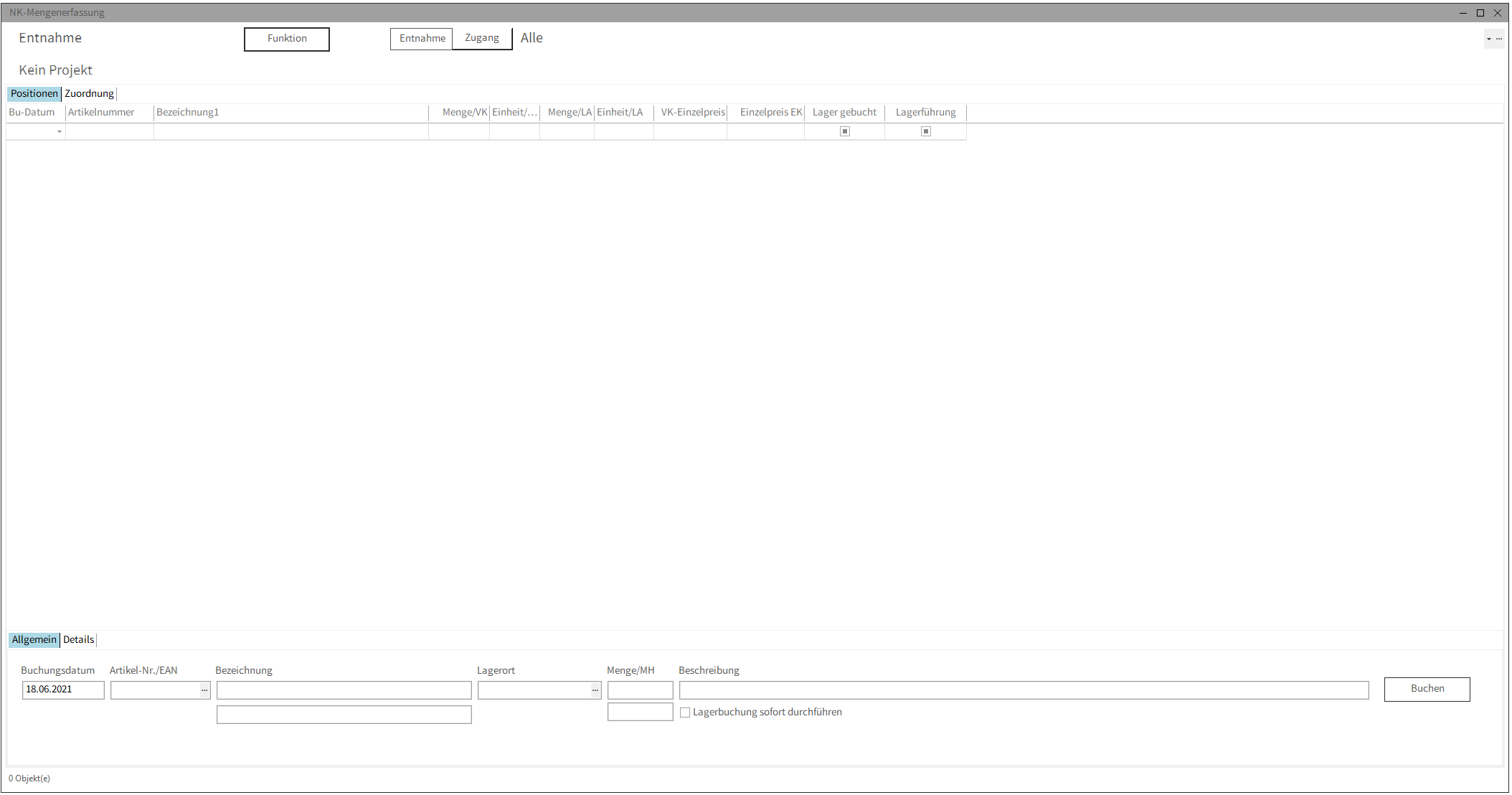Sort by the Lagerführung column header
The width and height of the screenshot is (1512, 795).
tap(926, 113)
